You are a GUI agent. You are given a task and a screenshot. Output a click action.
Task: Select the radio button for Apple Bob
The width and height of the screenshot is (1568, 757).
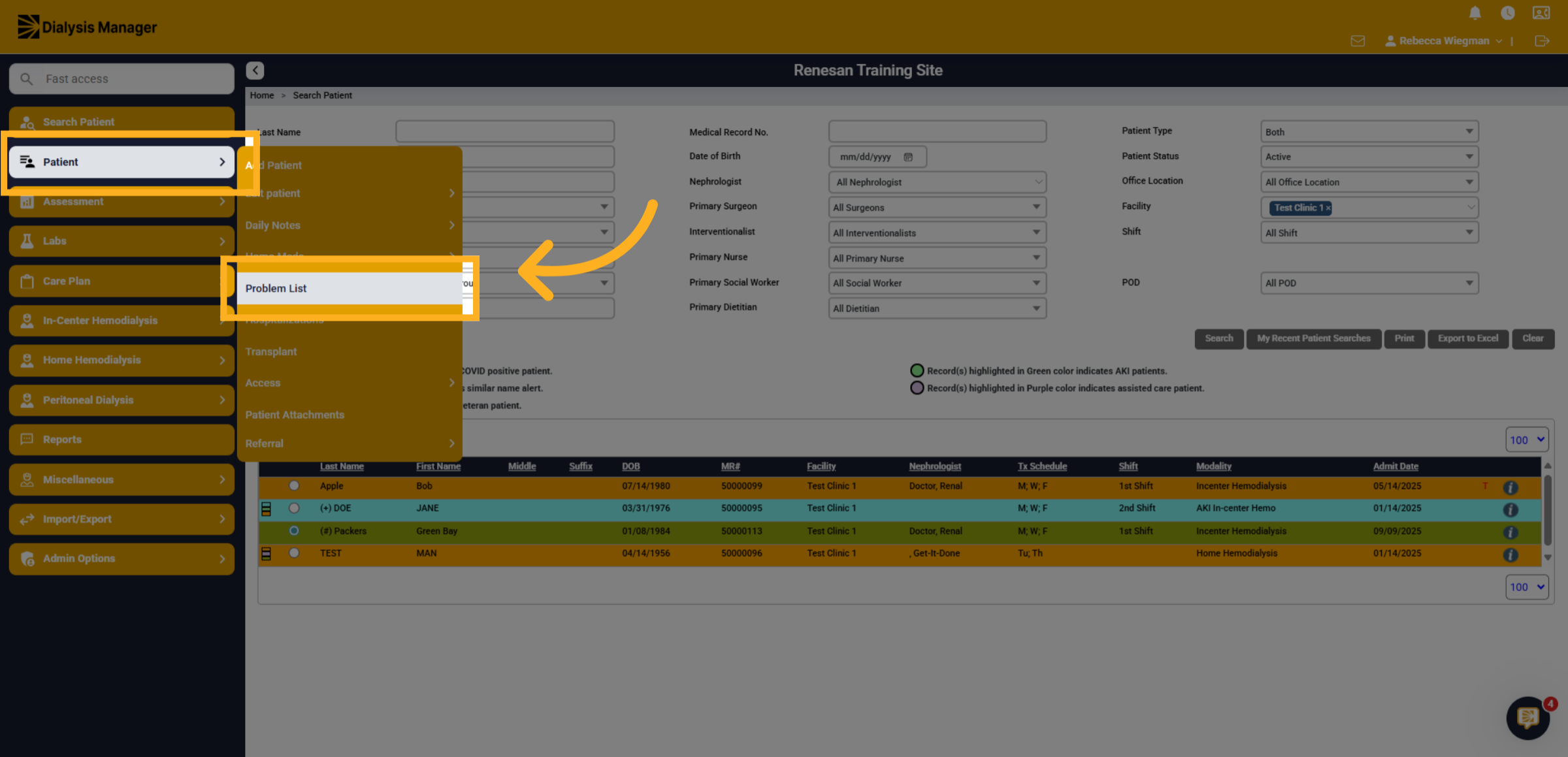coord(294,486)
